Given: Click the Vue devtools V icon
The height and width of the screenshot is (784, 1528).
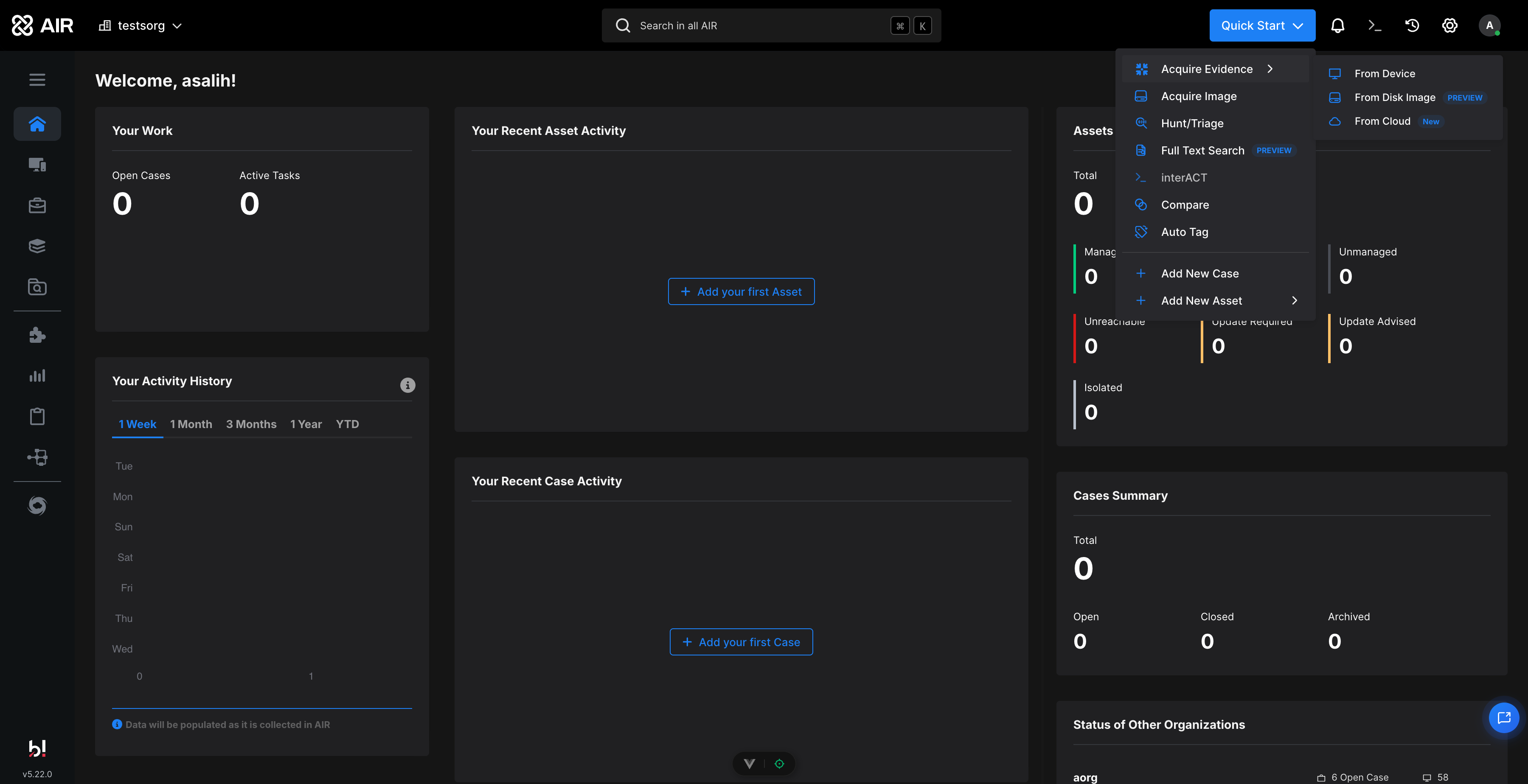Looking at the screenshot, I should tap(749, 764).
